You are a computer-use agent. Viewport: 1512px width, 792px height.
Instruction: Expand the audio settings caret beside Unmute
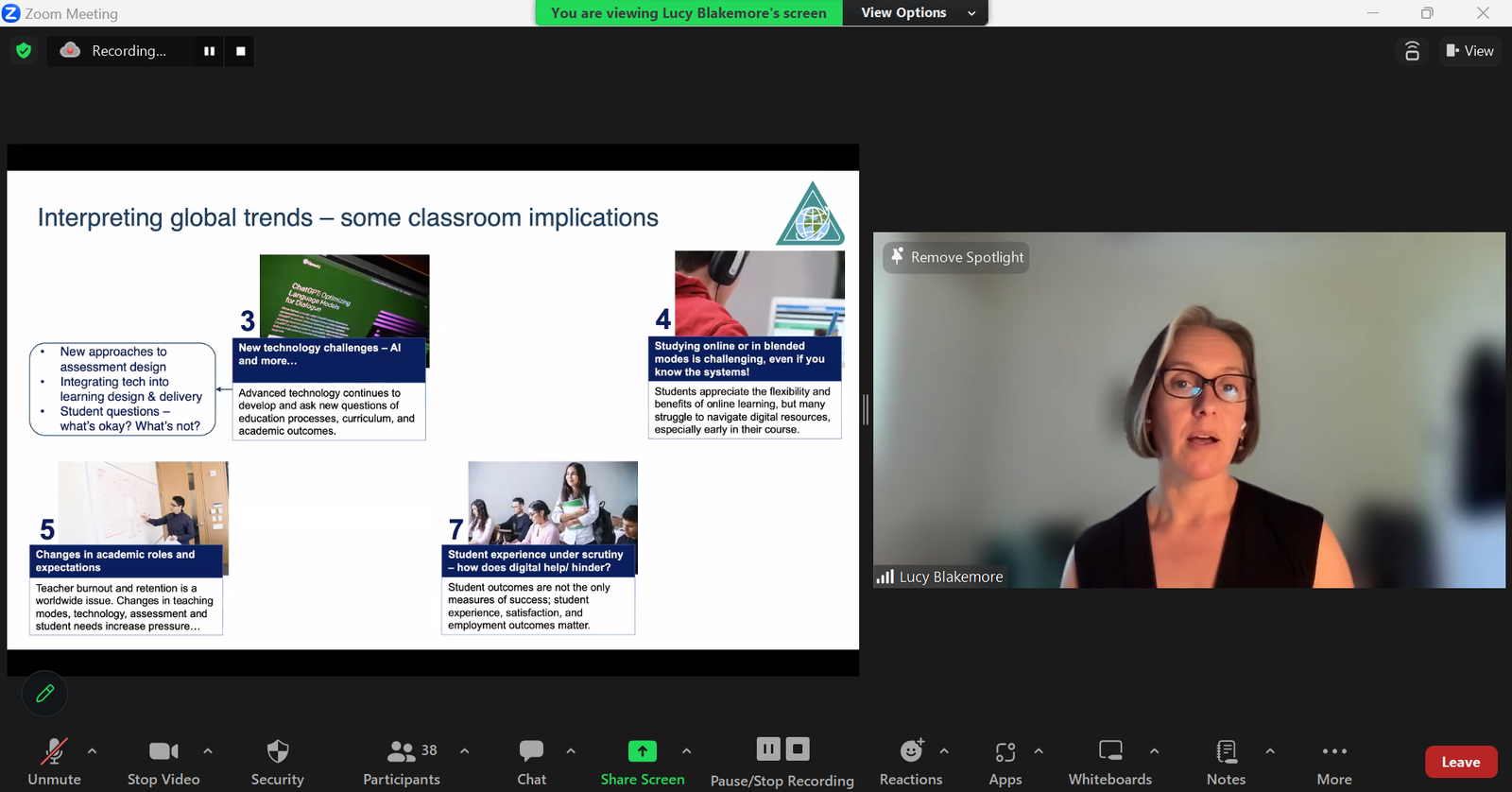[x=92, y=751]
